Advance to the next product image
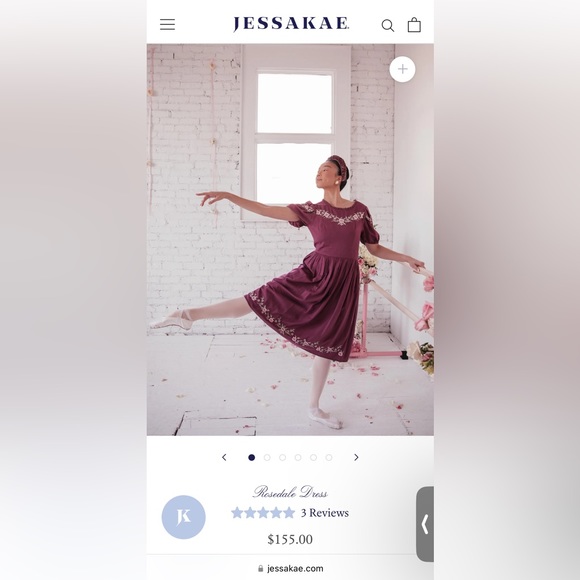580x580 pixels. pos(356,457)
